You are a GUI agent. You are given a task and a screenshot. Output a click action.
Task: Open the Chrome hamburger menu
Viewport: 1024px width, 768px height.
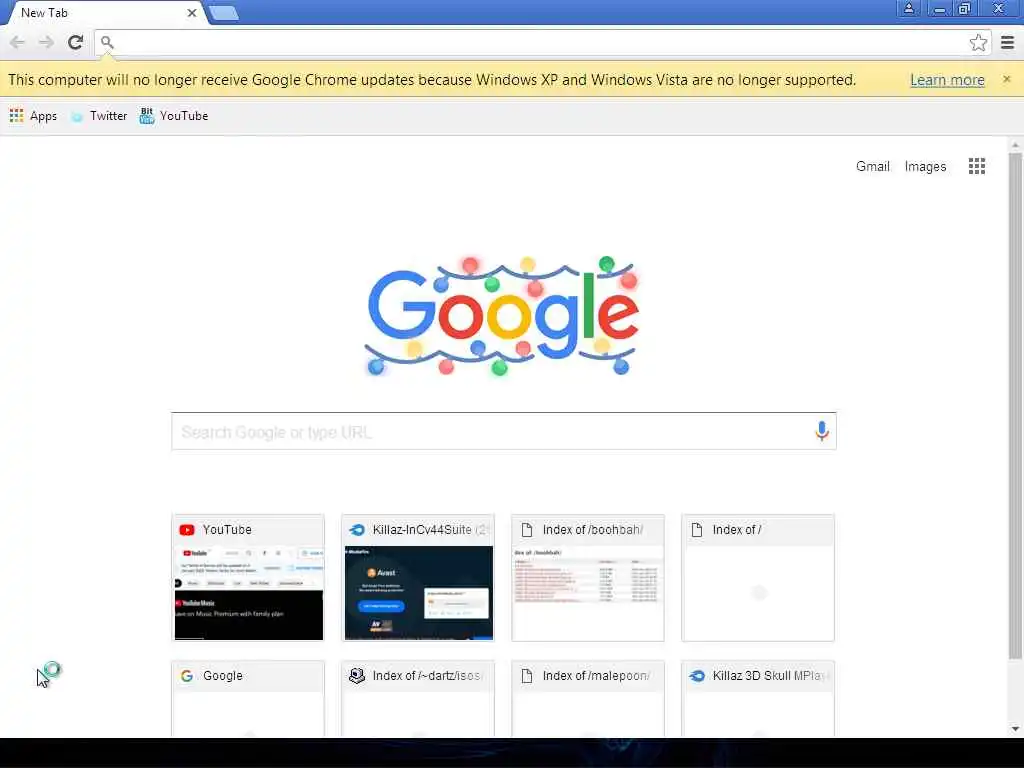click(x=1008, y=42)
